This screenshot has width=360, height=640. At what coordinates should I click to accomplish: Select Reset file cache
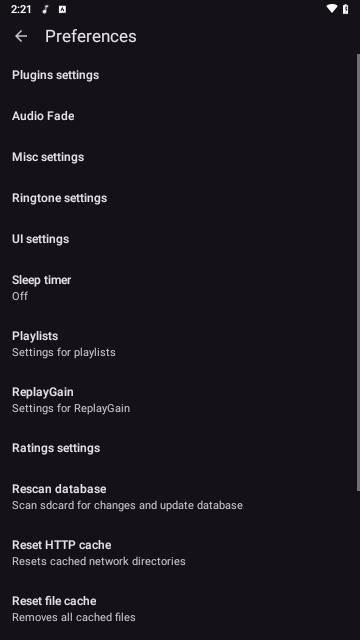point(178,609)
